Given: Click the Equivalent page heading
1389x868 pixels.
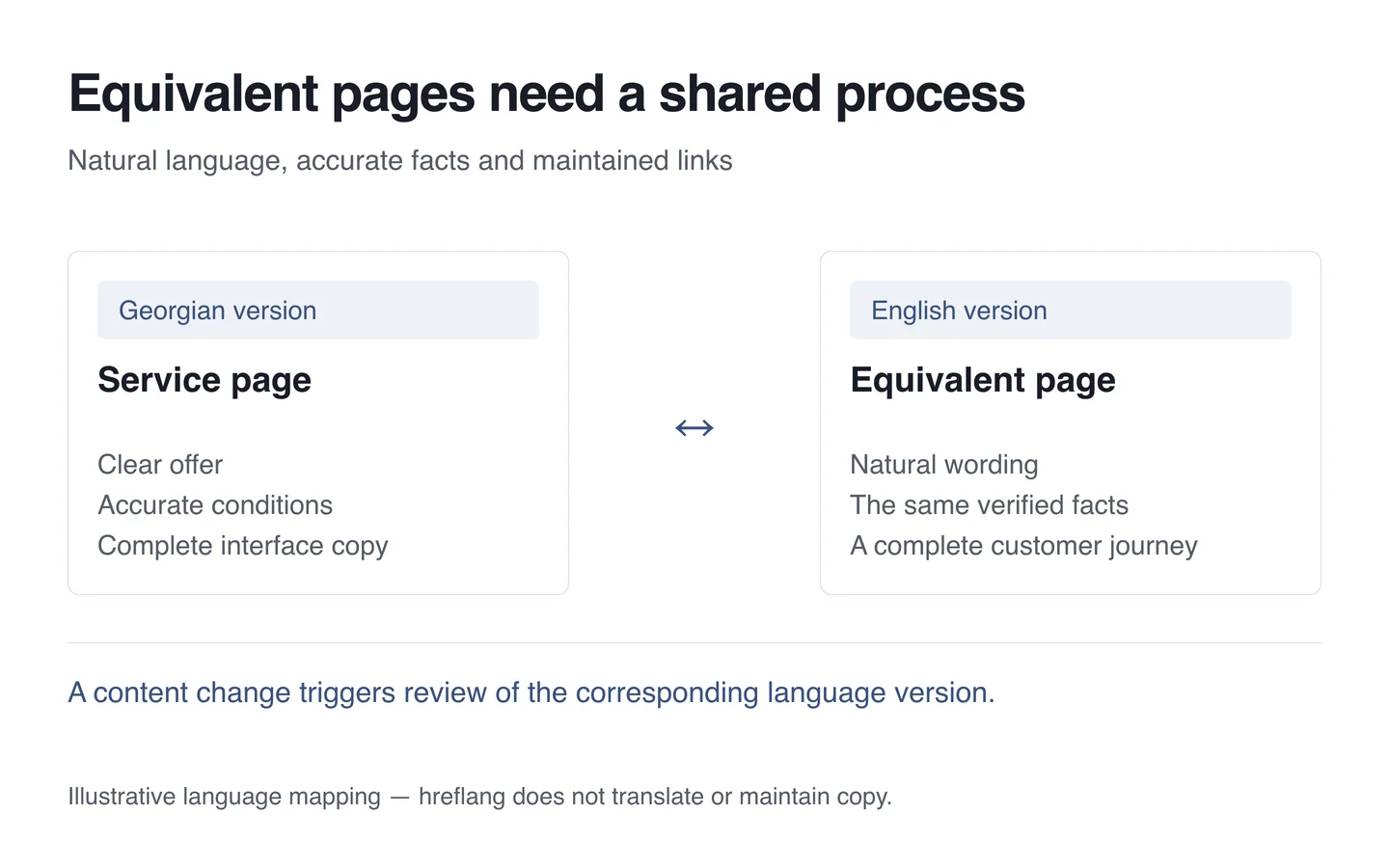Looking at the screenshot, I should 983,380.
